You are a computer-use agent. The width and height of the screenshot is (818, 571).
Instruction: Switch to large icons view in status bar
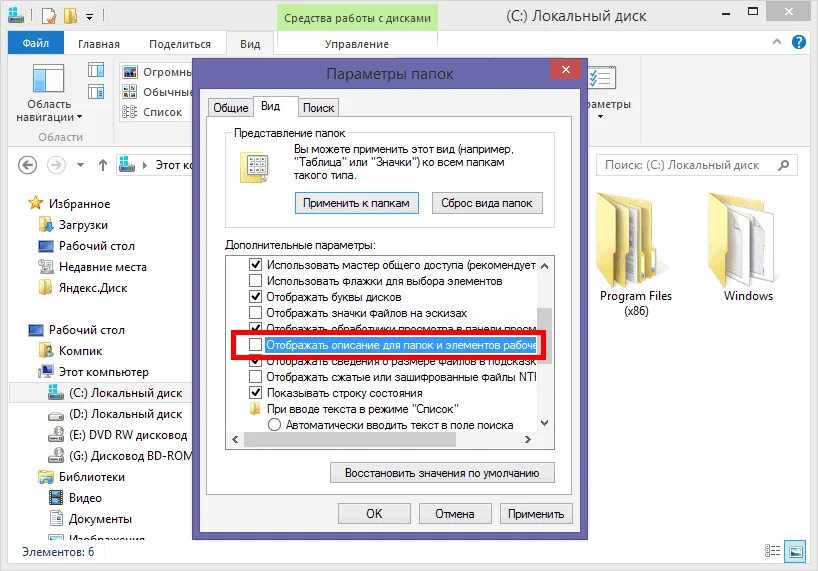point(796,551)
